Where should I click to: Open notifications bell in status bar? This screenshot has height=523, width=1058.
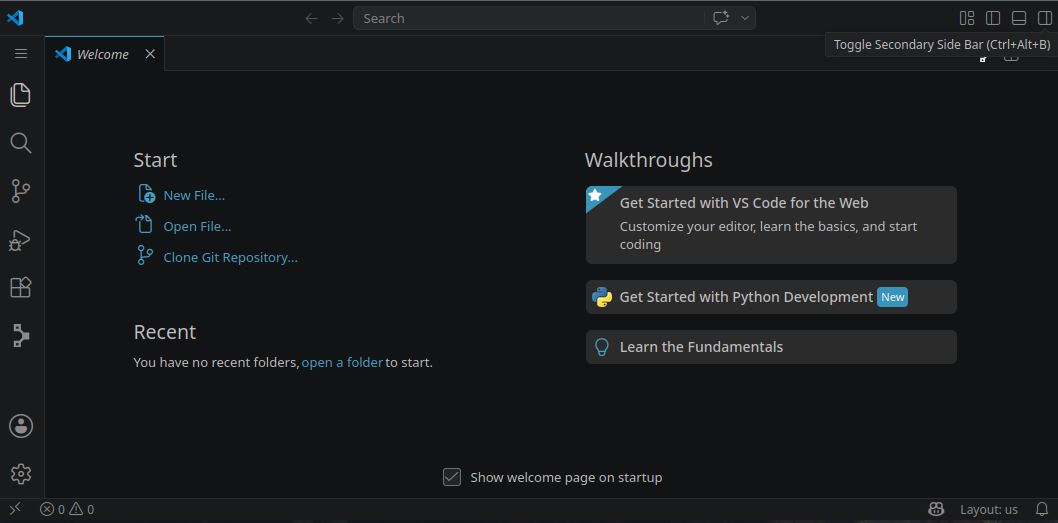pos(1042,510)
